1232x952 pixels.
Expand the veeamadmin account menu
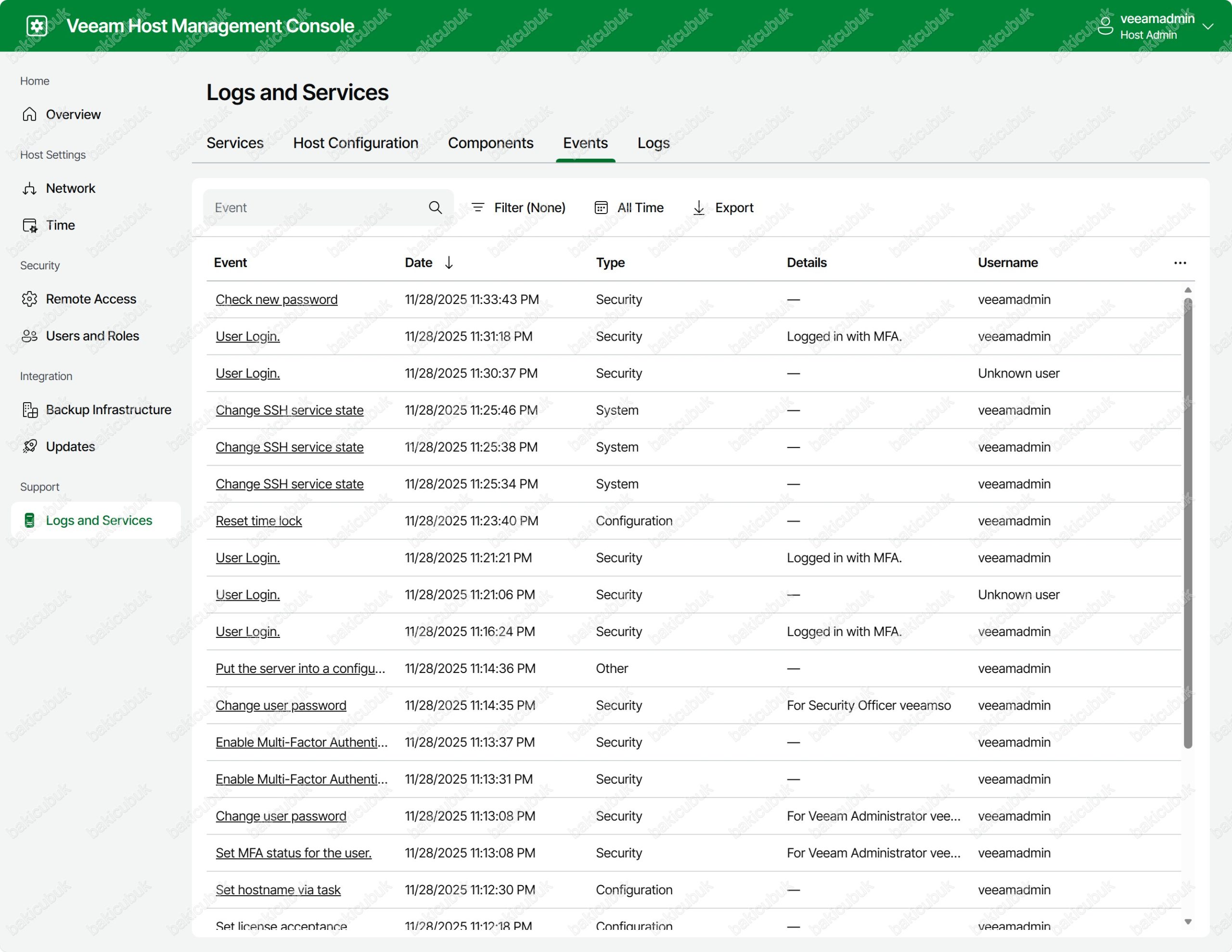[1208, 26]
